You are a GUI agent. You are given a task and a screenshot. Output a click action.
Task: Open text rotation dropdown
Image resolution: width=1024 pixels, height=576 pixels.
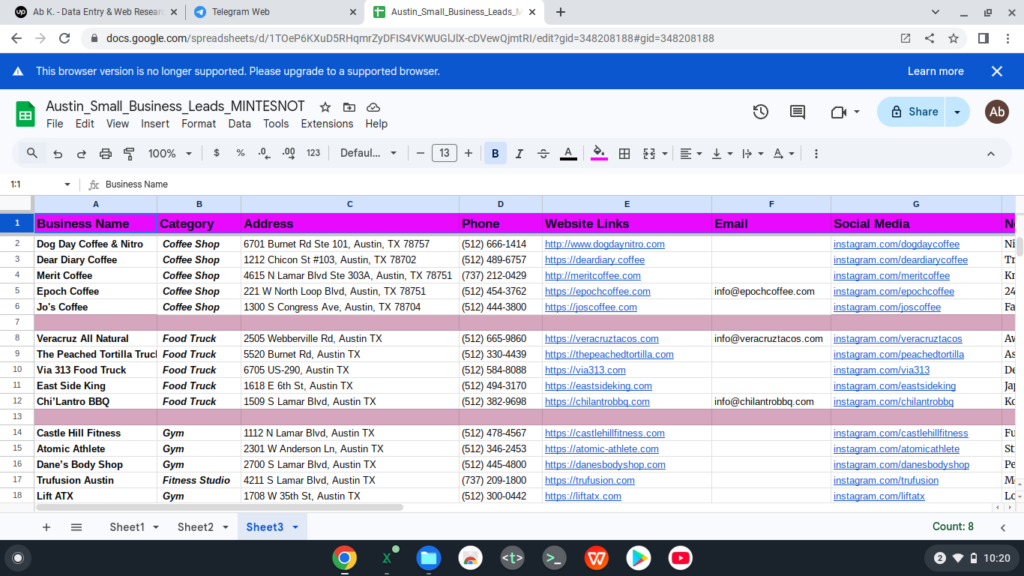click(x=783, y=153)
